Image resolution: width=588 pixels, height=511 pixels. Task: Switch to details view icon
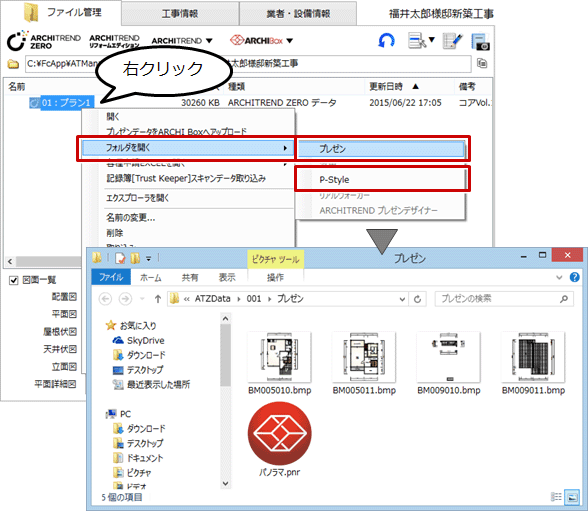click(556, 497)
